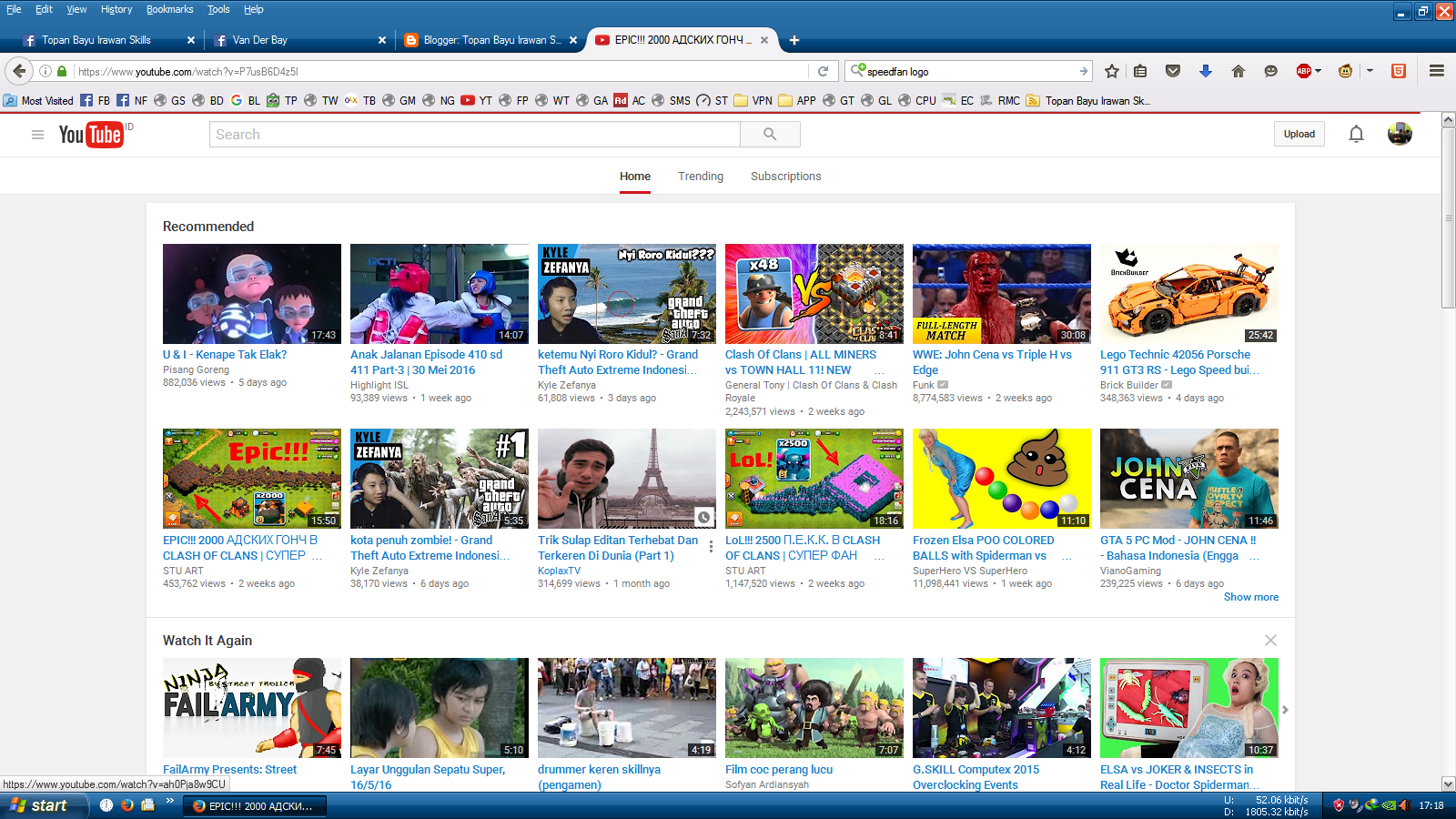This screenshot has height=819, width=1456.
Task: Click the browser address bar
Action: tap(441, 71)
